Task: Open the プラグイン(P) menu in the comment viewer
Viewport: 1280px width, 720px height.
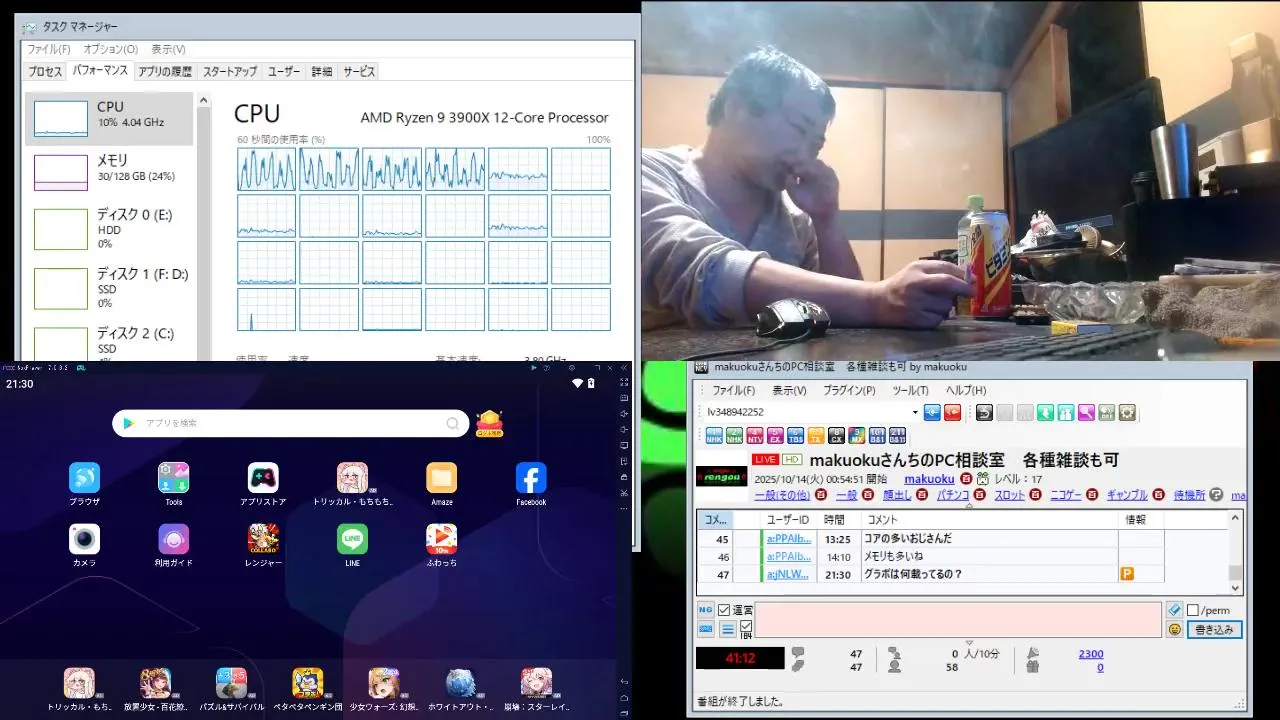Action: pyautogui.click(x=848, y=390)
